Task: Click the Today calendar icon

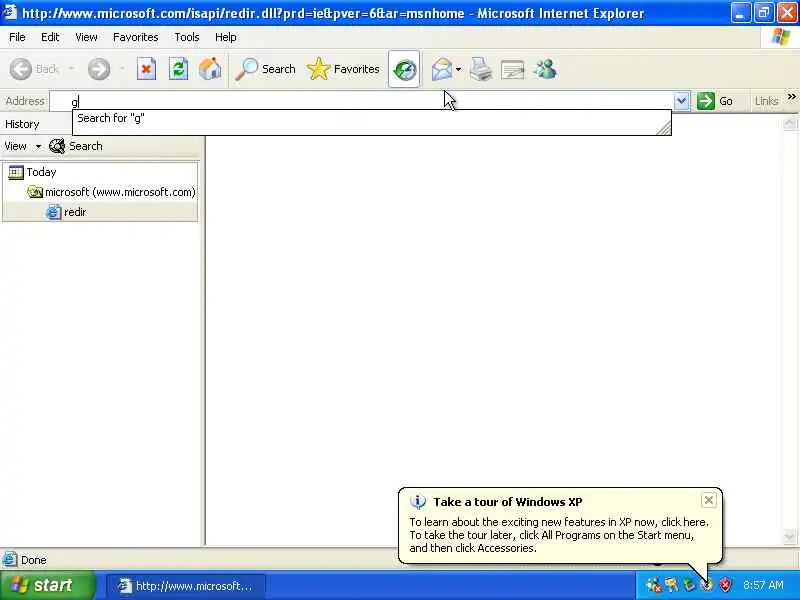Action: [x=16, y=172]
